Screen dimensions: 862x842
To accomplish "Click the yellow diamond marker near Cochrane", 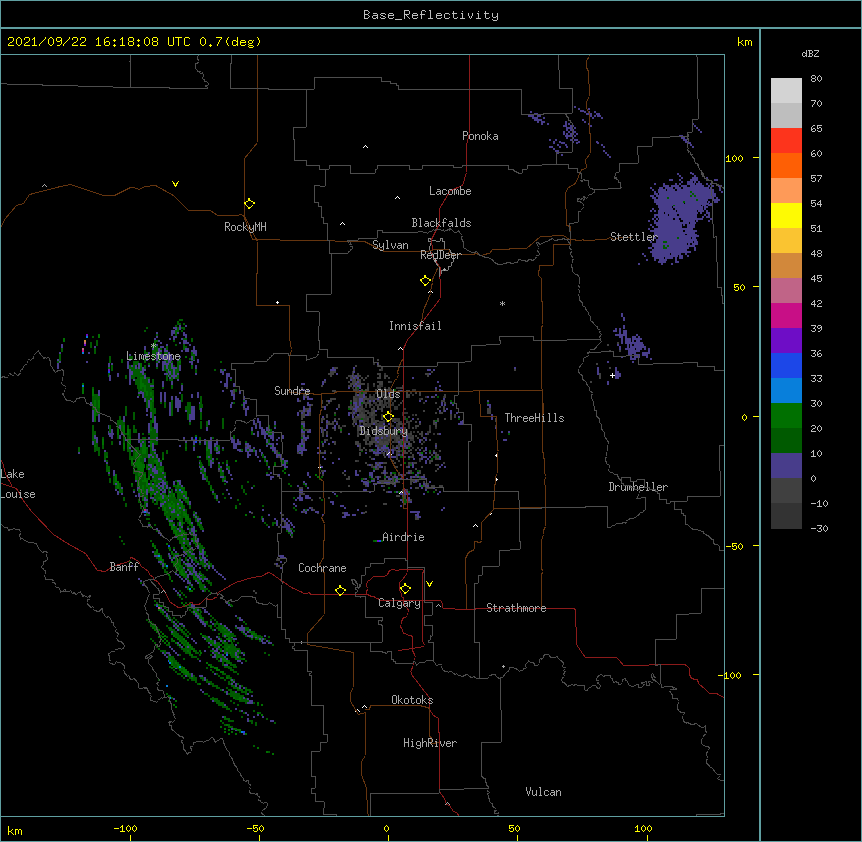I will [x=340, y=590].
